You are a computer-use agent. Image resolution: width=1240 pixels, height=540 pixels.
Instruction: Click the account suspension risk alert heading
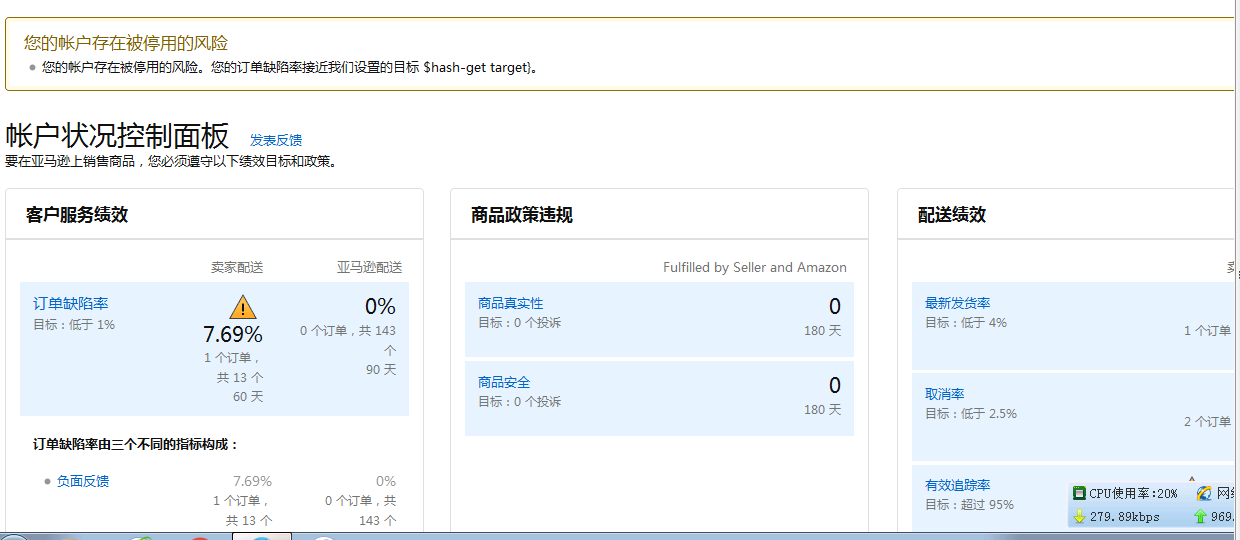(x=126, y=43)
